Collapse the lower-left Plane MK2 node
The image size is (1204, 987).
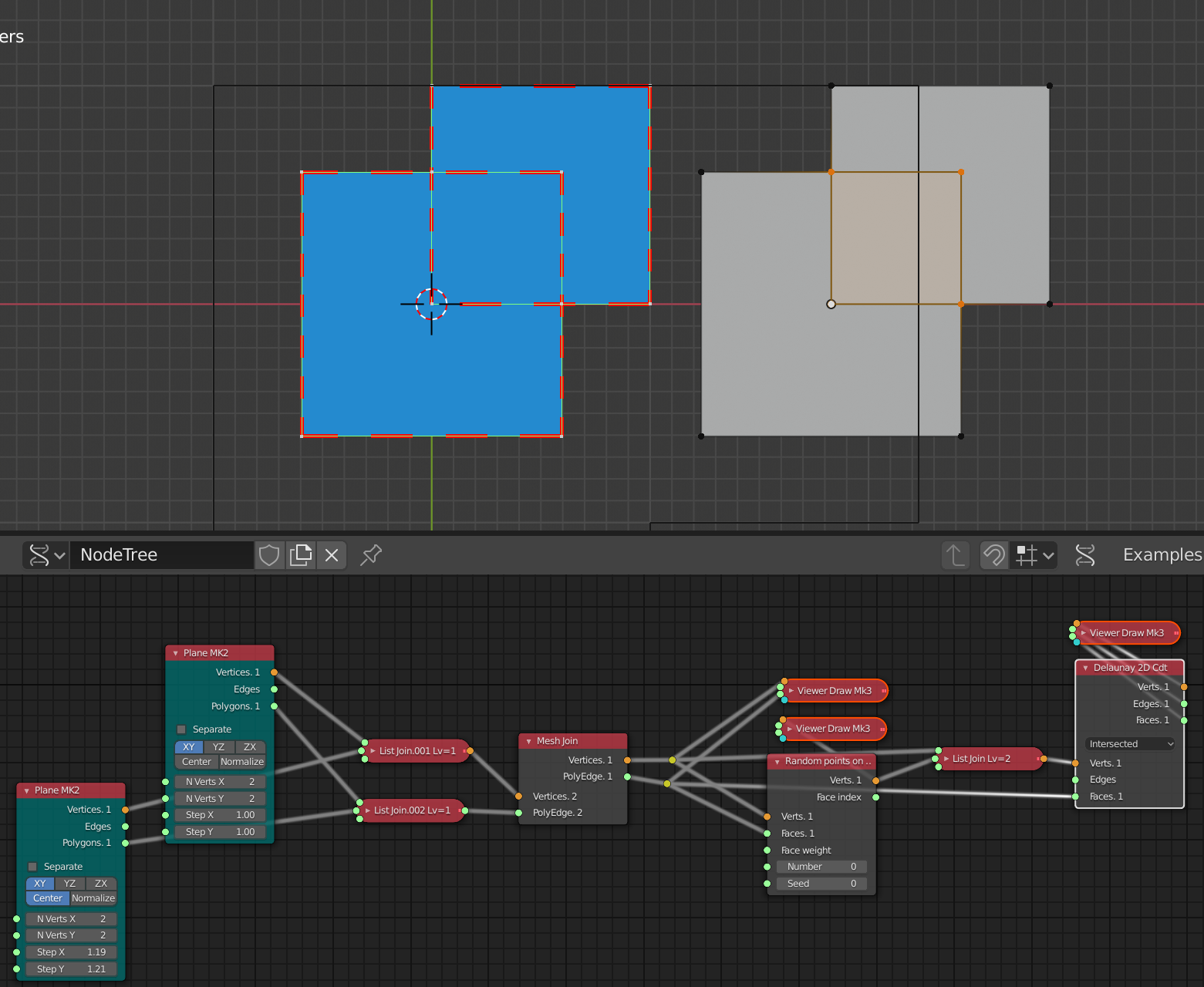coord(27,790)
